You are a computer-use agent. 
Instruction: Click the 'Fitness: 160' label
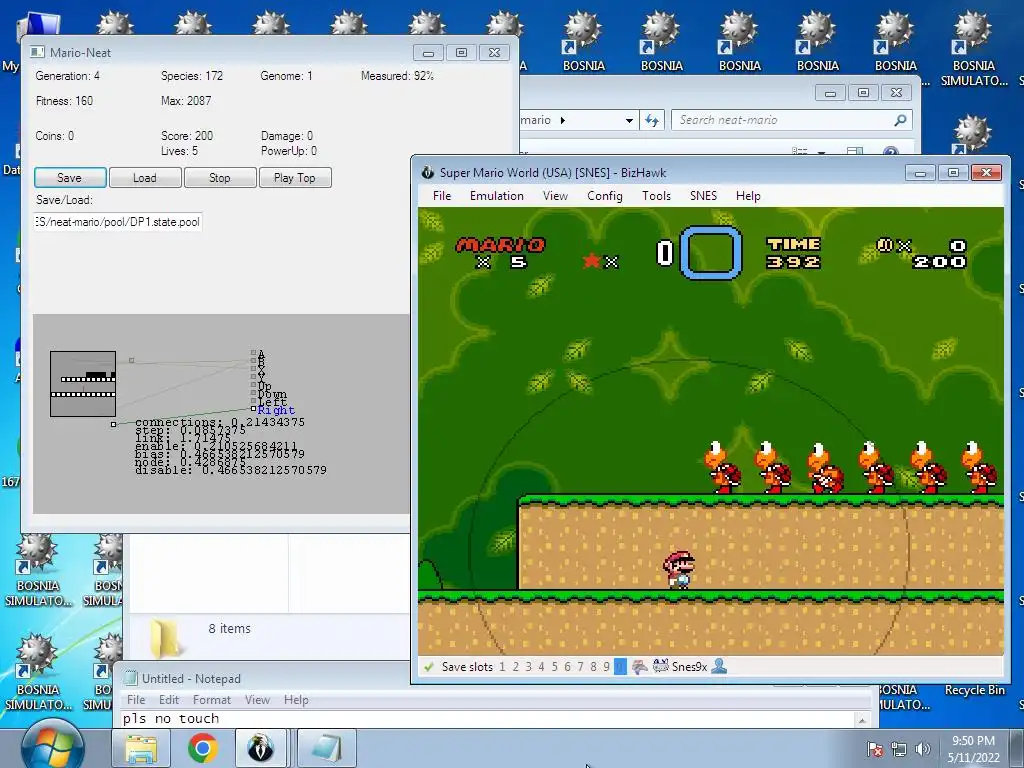65,101
